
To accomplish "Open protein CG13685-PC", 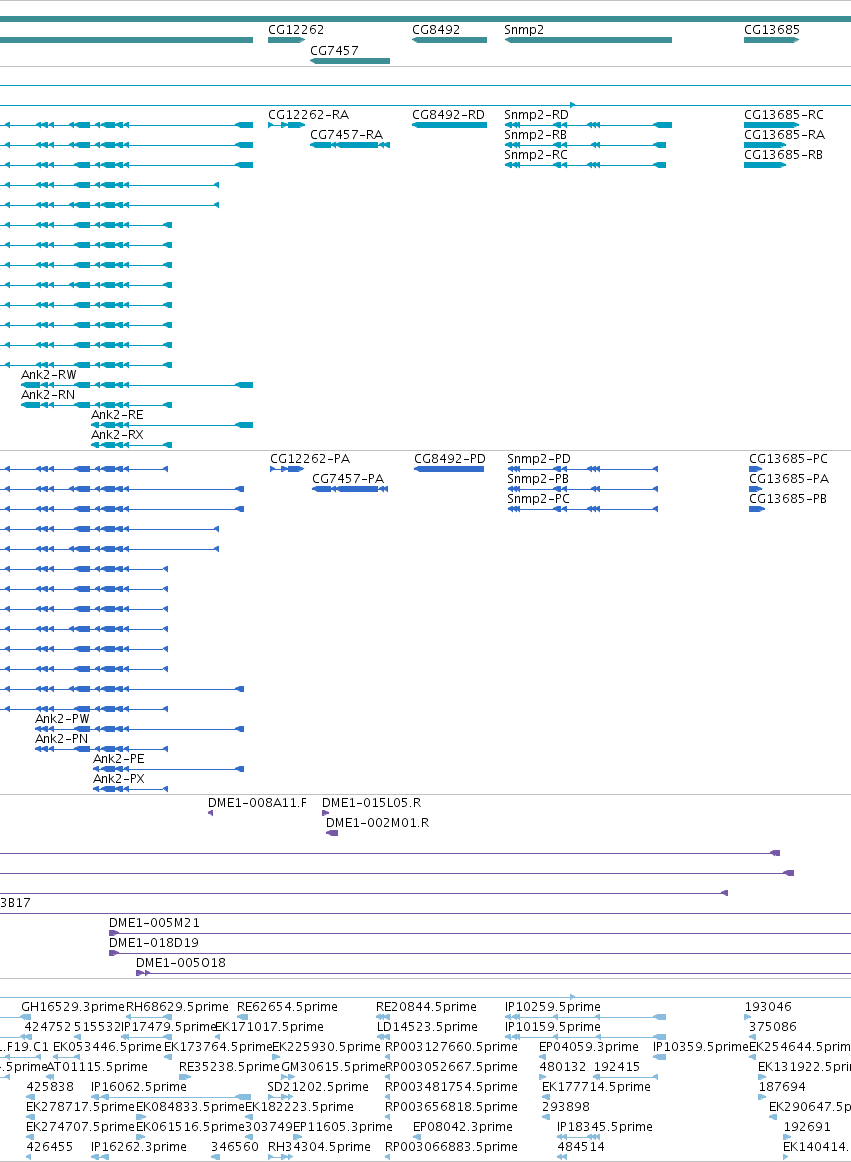I will coord(789,459).
